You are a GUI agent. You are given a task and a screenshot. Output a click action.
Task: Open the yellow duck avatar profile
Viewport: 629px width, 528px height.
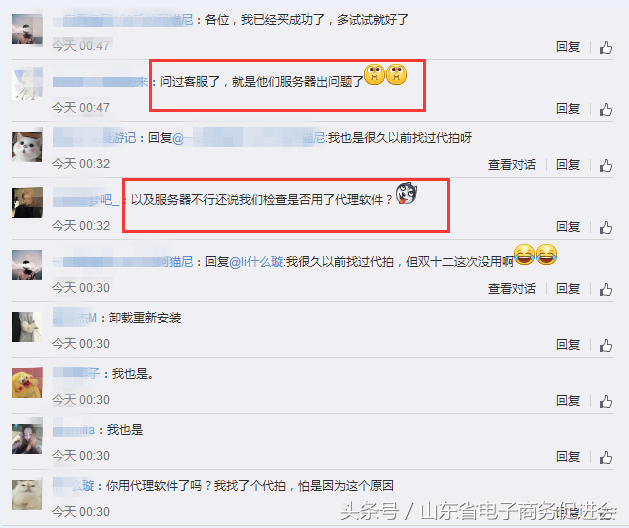(x=27, y=383)
